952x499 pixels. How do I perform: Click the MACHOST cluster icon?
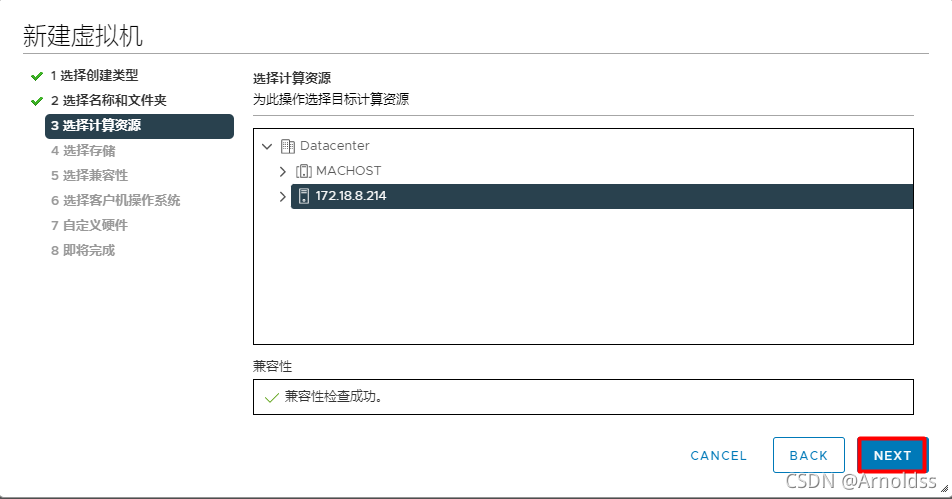[304, 171]
